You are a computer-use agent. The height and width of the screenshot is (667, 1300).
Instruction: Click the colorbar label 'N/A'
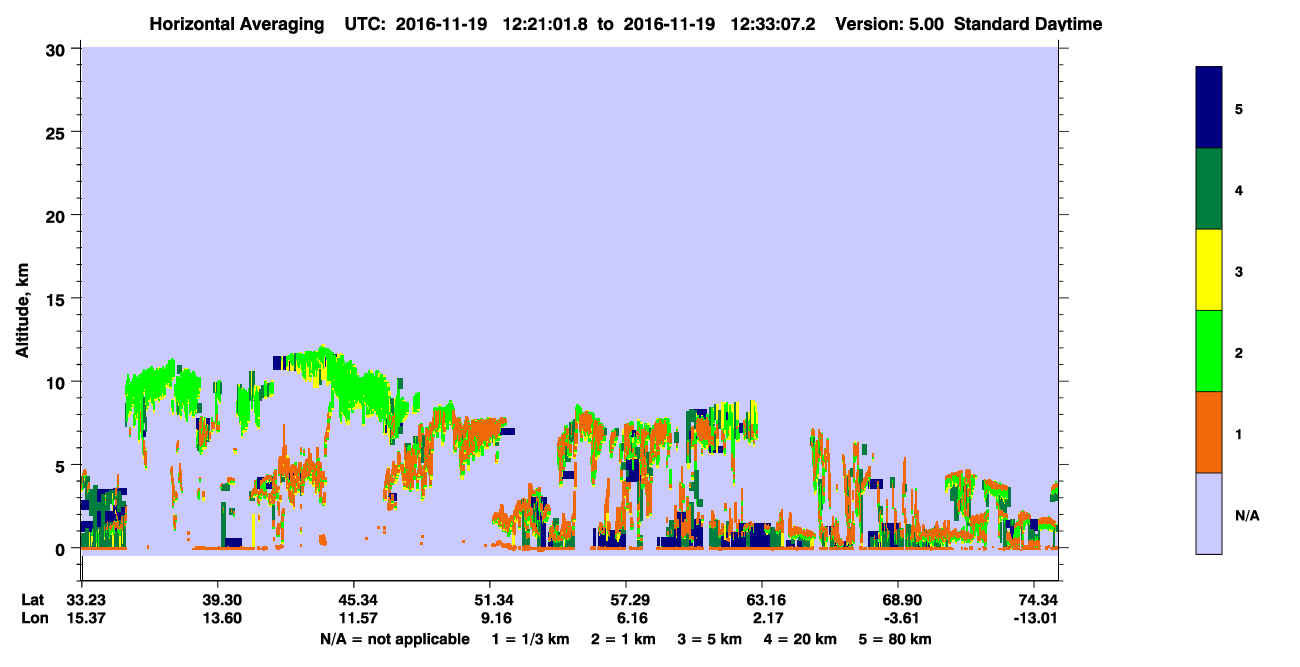coord(1247,516)
